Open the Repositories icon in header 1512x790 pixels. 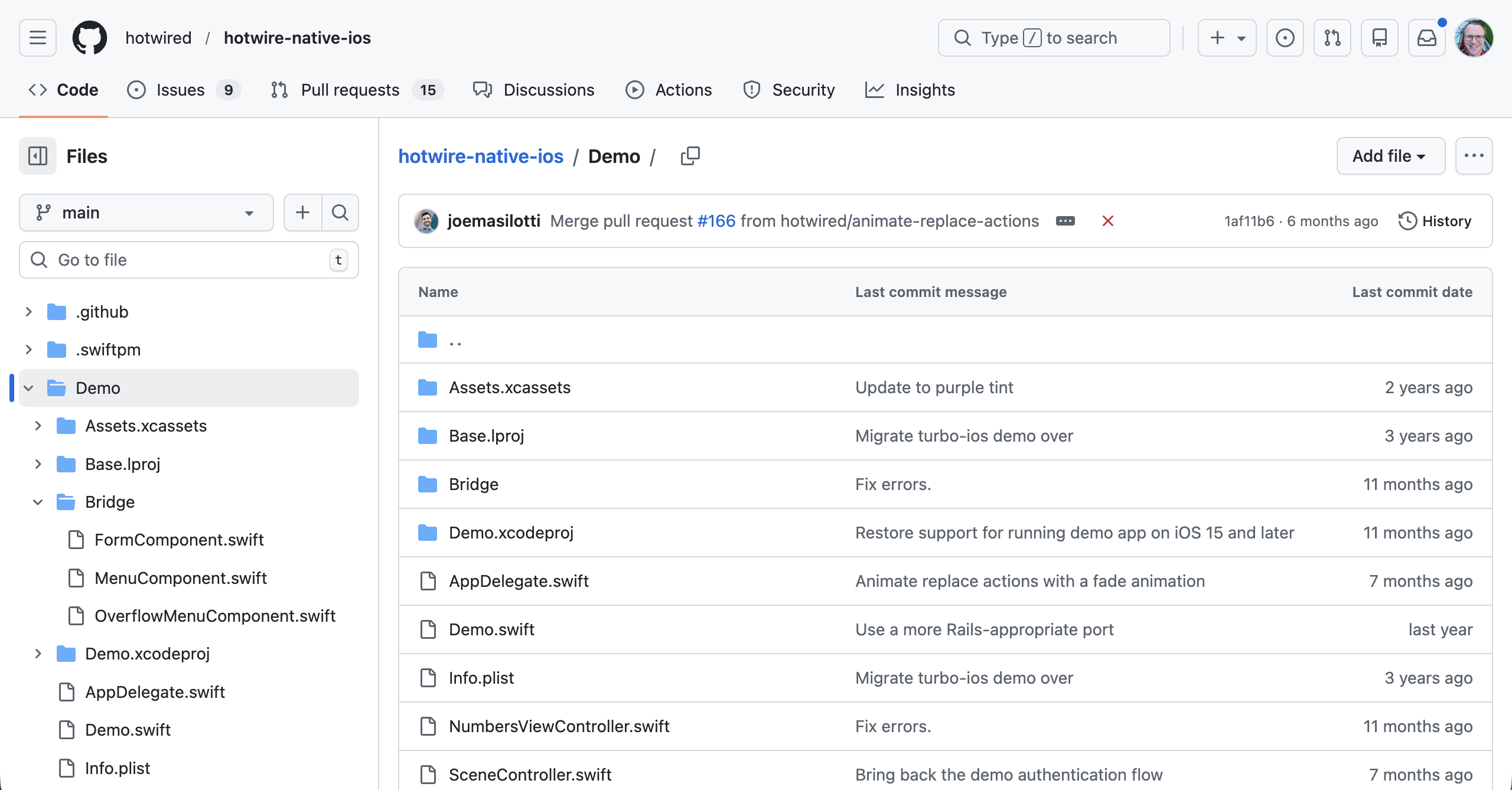[1379, 38]
